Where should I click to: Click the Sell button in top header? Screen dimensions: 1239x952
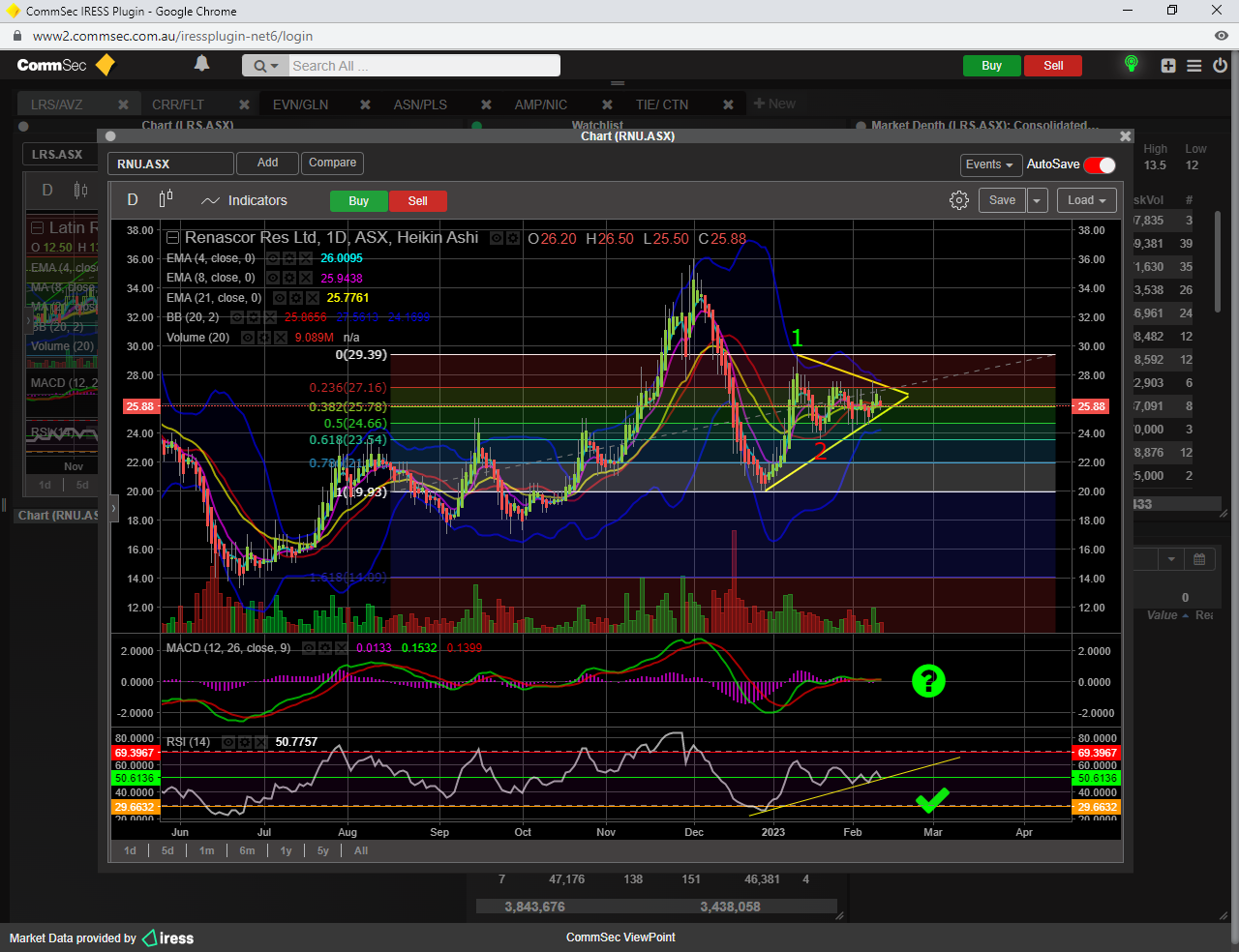click(x=1053, y=66)
